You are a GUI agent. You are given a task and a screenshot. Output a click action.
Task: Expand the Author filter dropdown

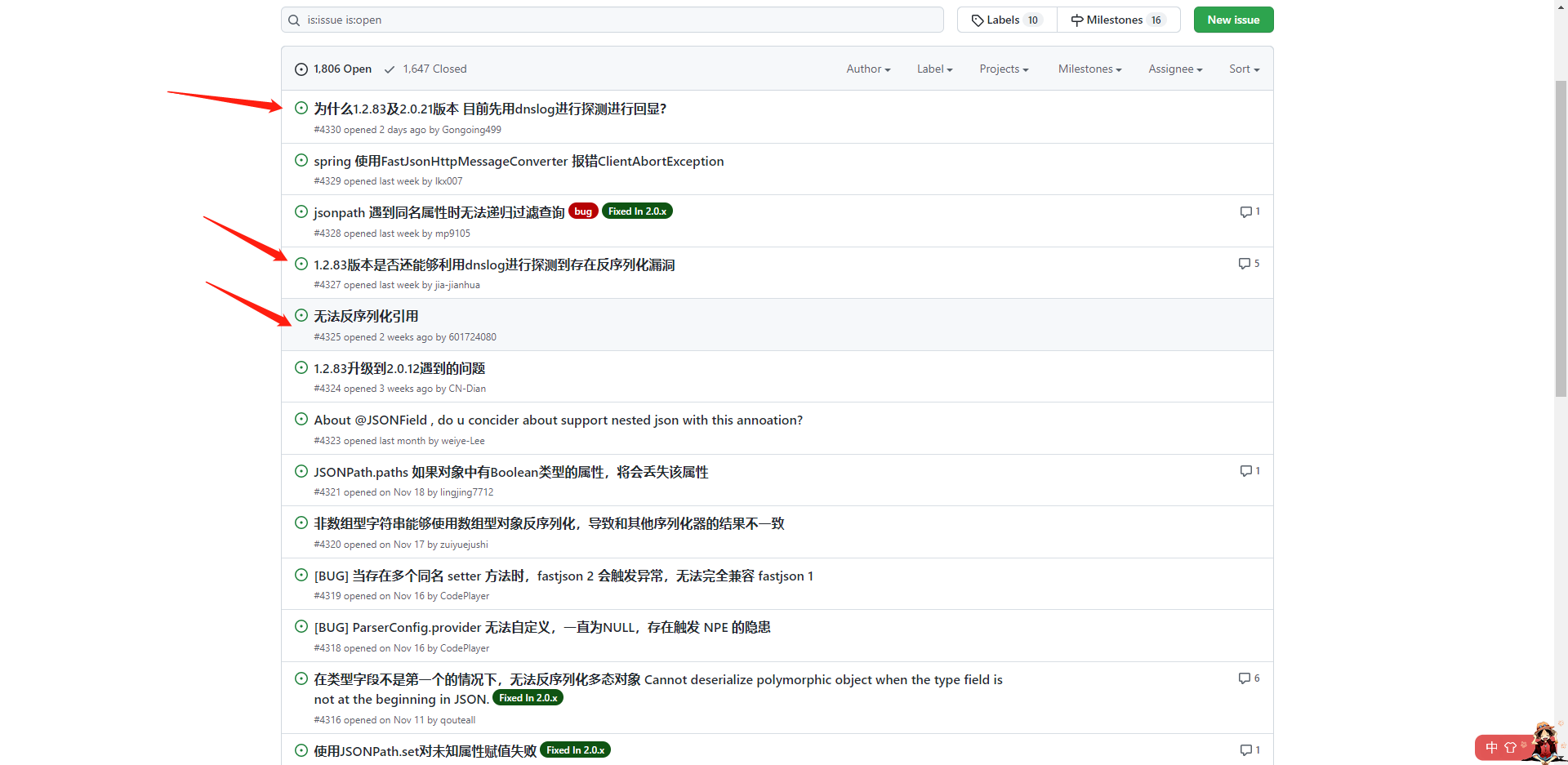867,69
